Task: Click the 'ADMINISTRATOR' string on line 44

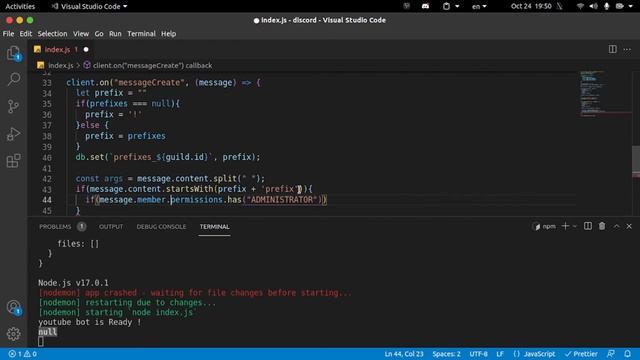Action: (282, 200)
